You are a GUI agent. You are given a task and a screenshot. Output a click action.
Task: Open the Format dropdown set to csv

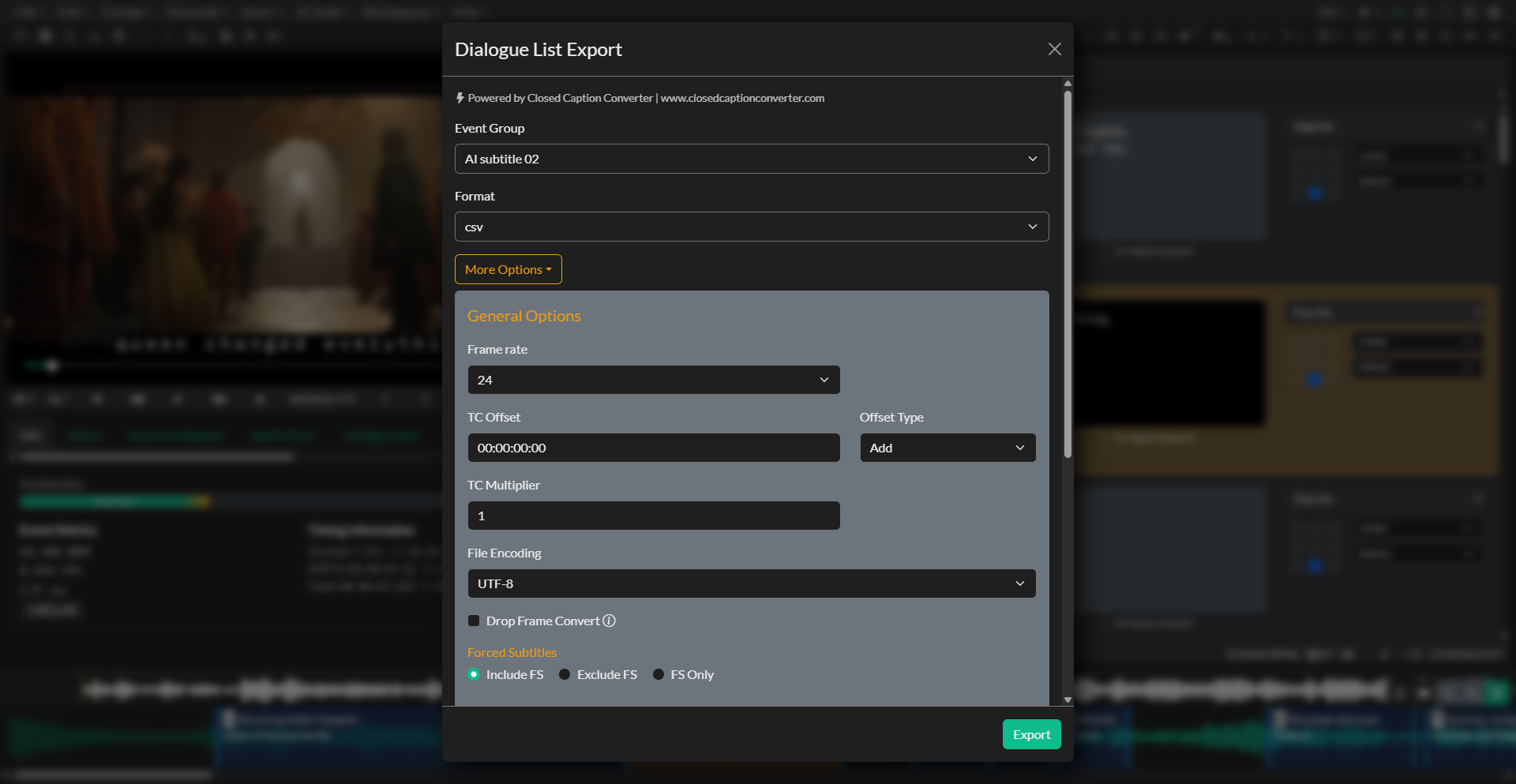click(x=751, y=227)
